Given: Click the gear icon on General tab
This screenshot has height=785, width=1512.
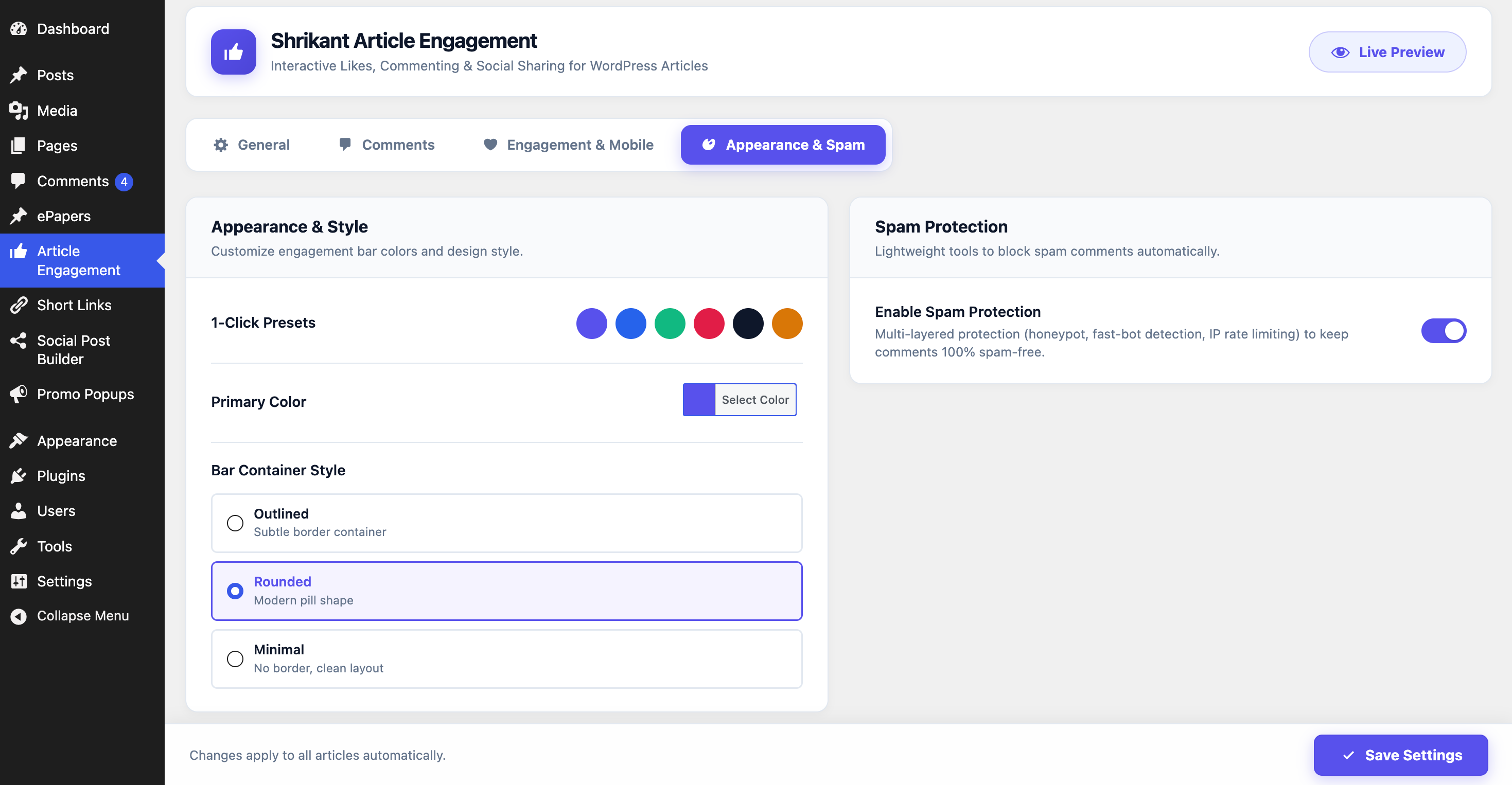Looking at the screenshot, I should tap(221, 145).
